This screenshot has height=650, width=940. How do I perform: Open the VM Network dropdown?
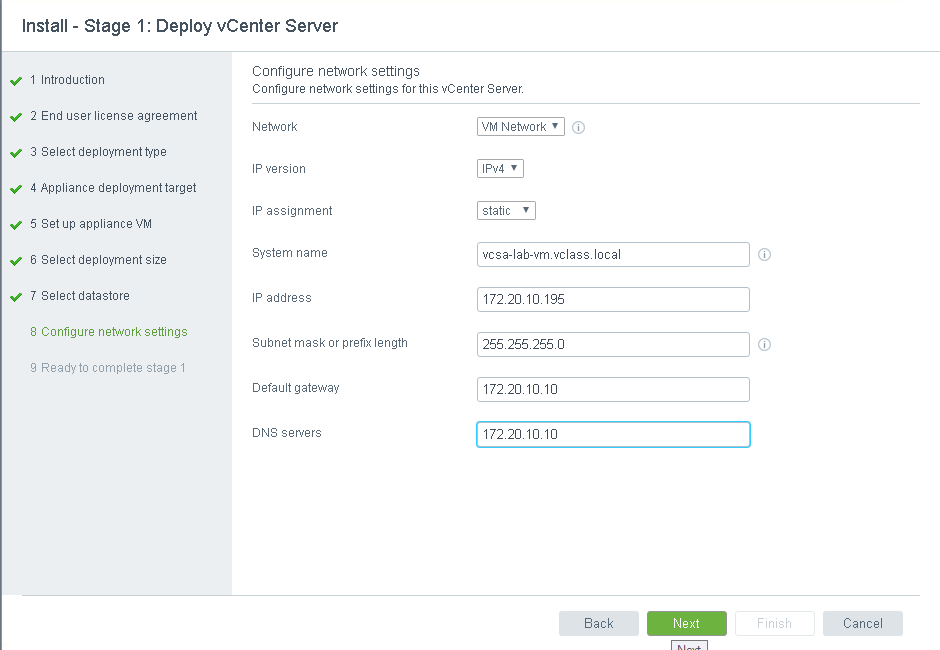[x=521, y=127]
